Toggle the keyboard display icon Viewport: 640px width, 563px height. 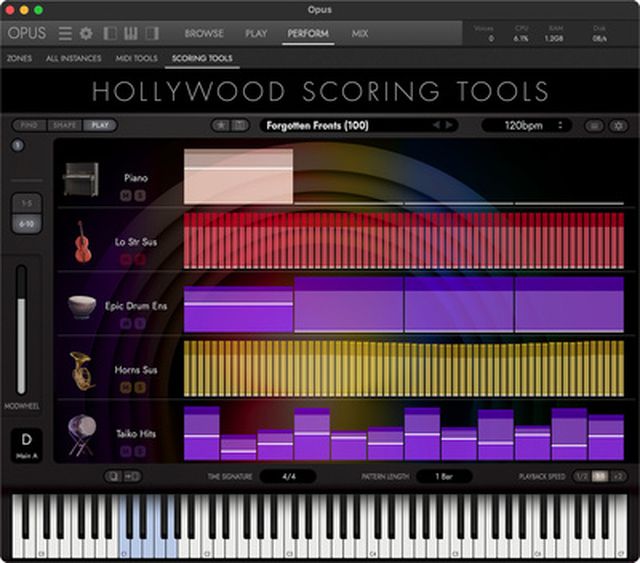point(131,33)
